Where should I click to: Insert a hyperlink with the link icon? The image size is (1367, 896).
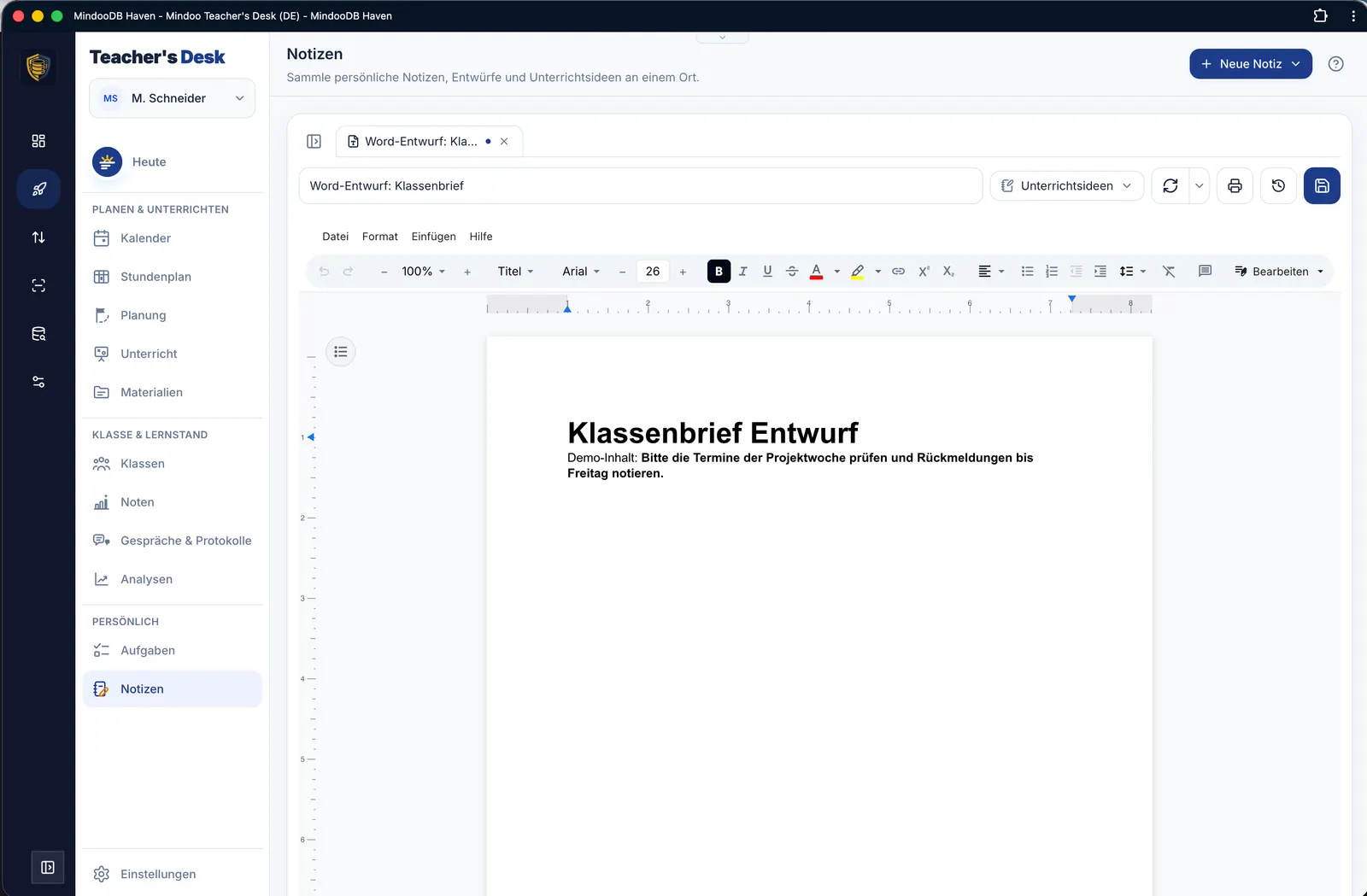coord(899,272)
